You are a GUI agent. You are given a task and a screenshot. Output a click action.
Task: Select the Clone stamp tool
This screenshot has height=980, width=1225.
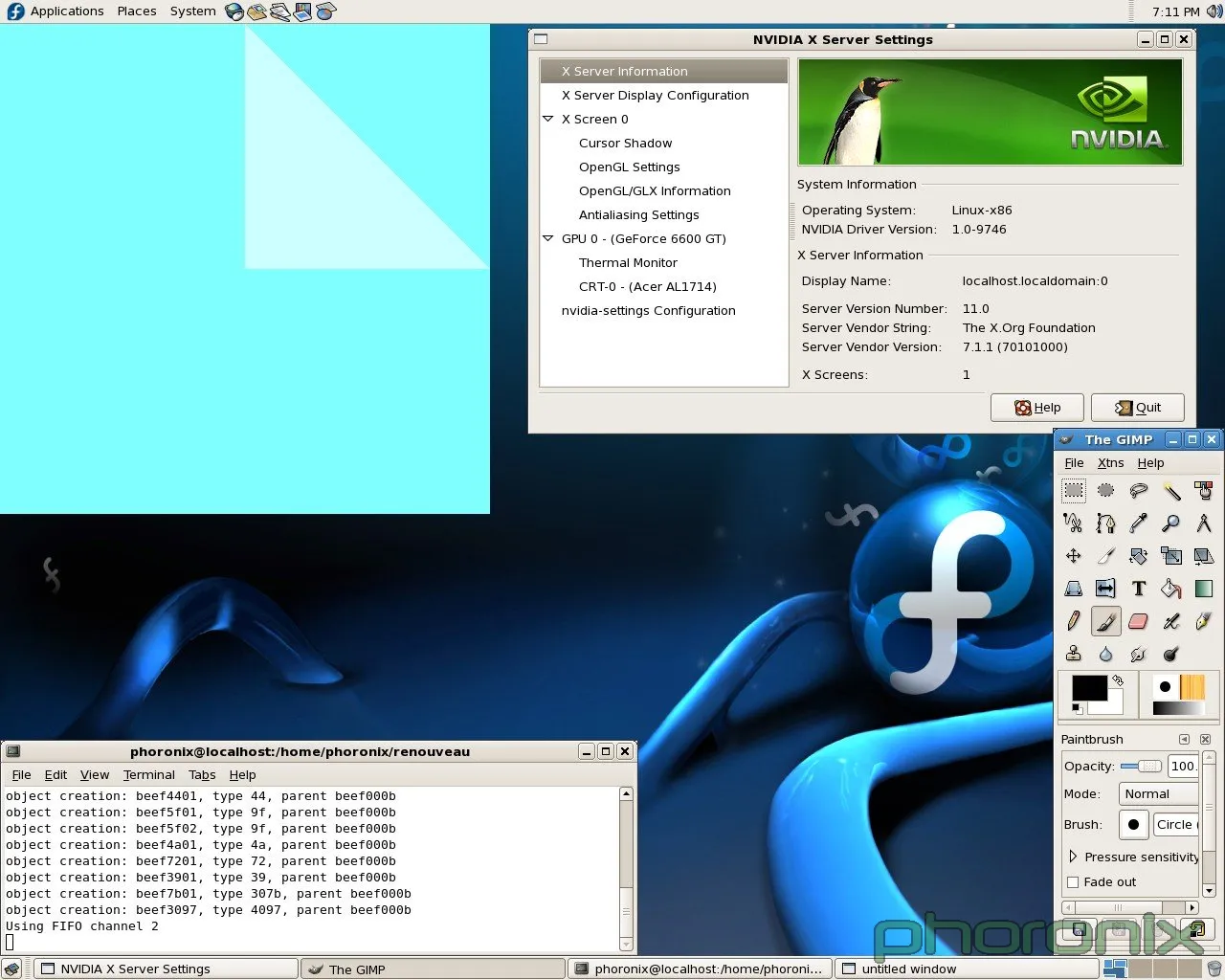coord(1074,654)
